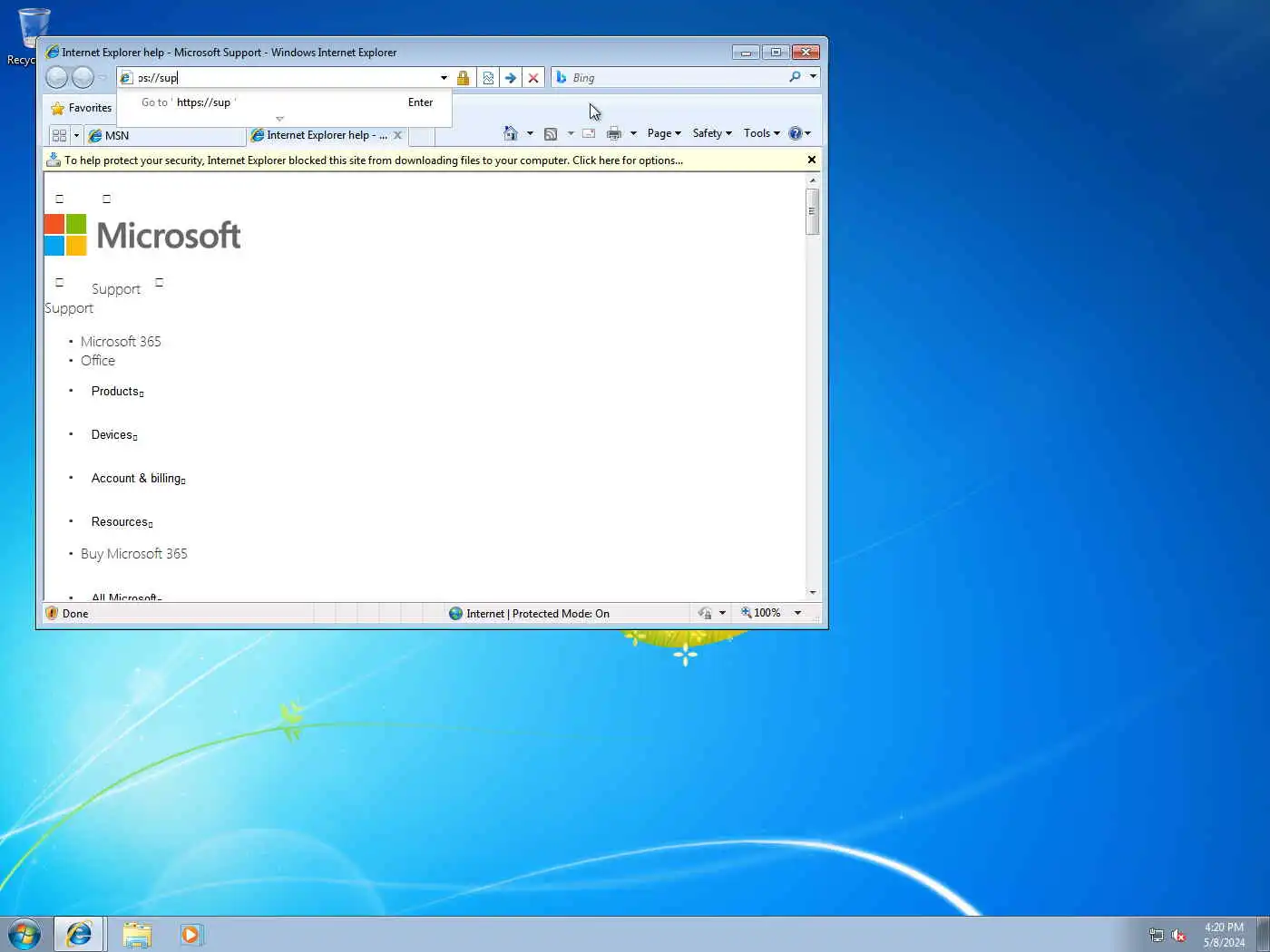Click the Home icon in command bar
1270x952 pixels.
[x=511, y=133]
